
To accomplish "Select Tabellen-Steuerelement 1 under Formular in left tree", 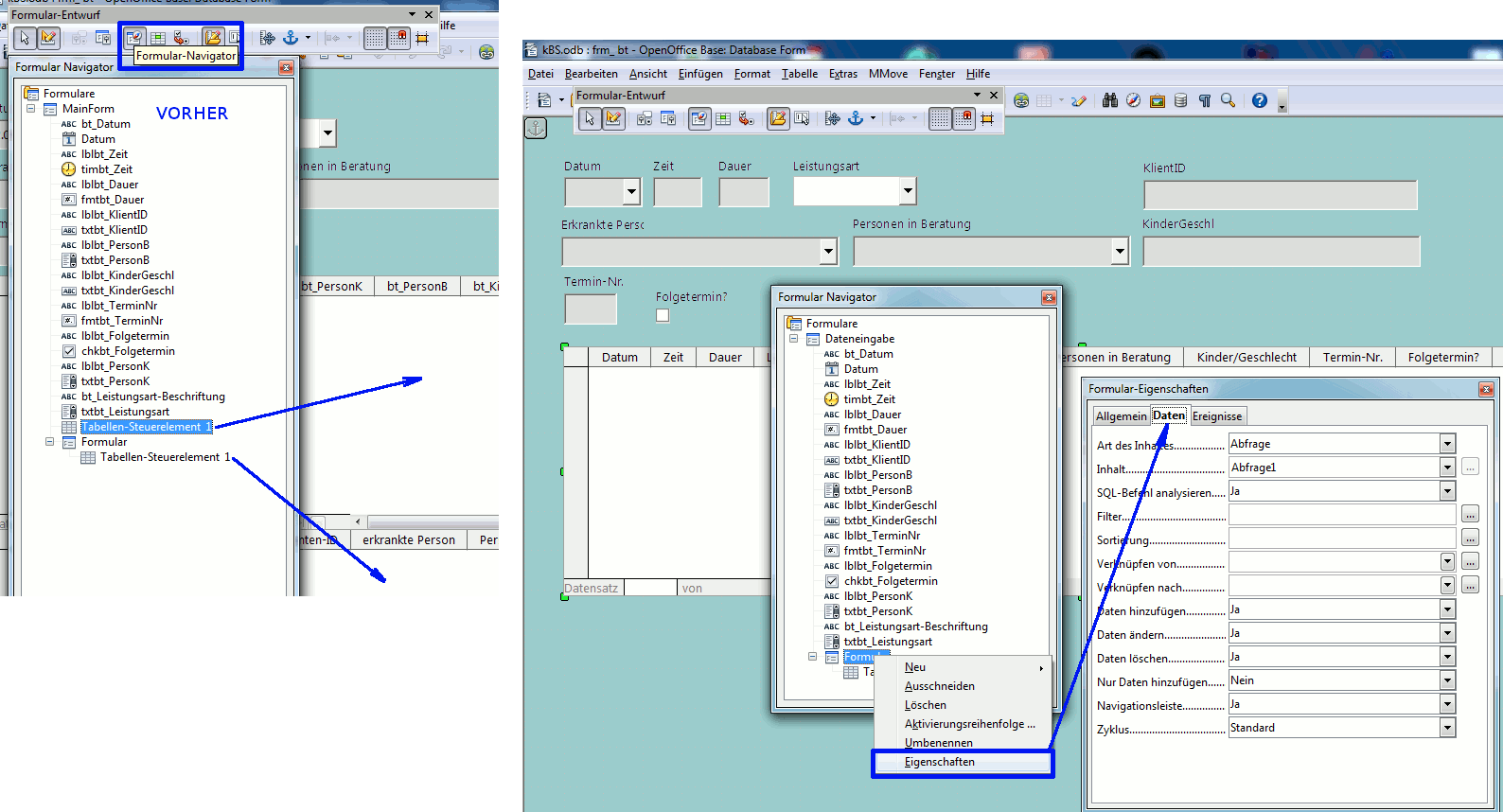I will [165, 457].
